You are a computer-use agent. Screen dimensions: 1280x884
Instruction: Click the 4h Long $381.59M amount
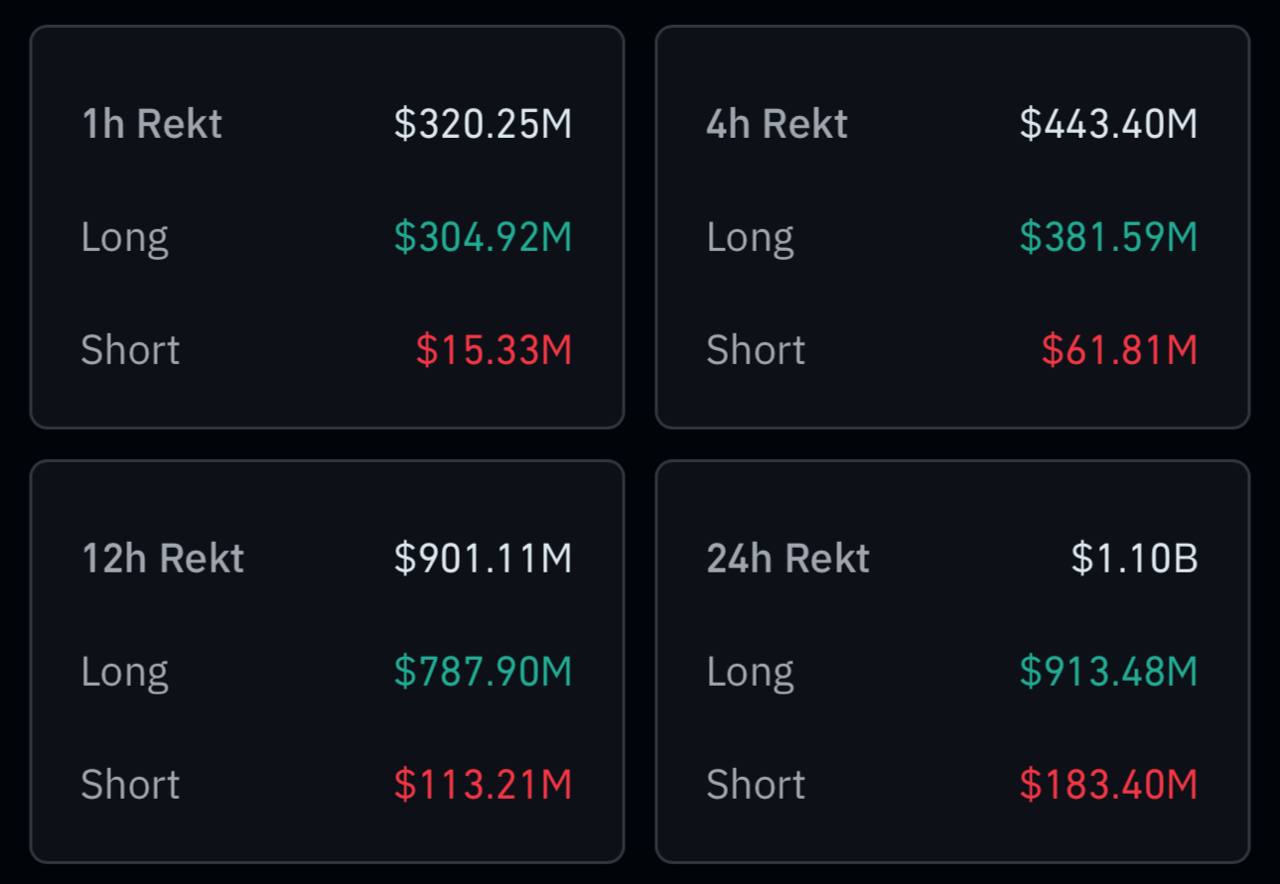pos(1108,237)
